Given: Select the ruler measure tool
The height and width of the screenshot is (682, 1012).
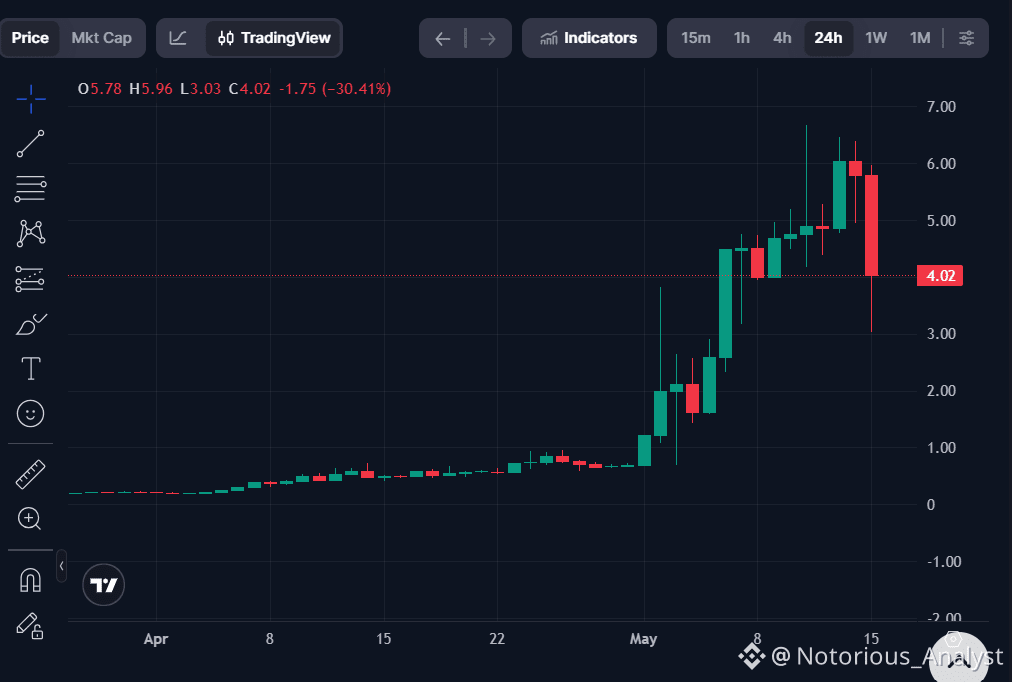Looking at the screenshot, I should pos(30,474).
